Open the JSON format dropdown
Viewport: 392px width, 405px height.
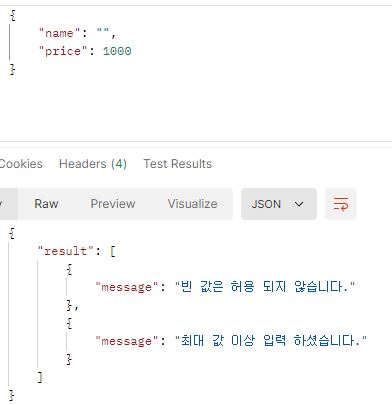pos(279,204)
